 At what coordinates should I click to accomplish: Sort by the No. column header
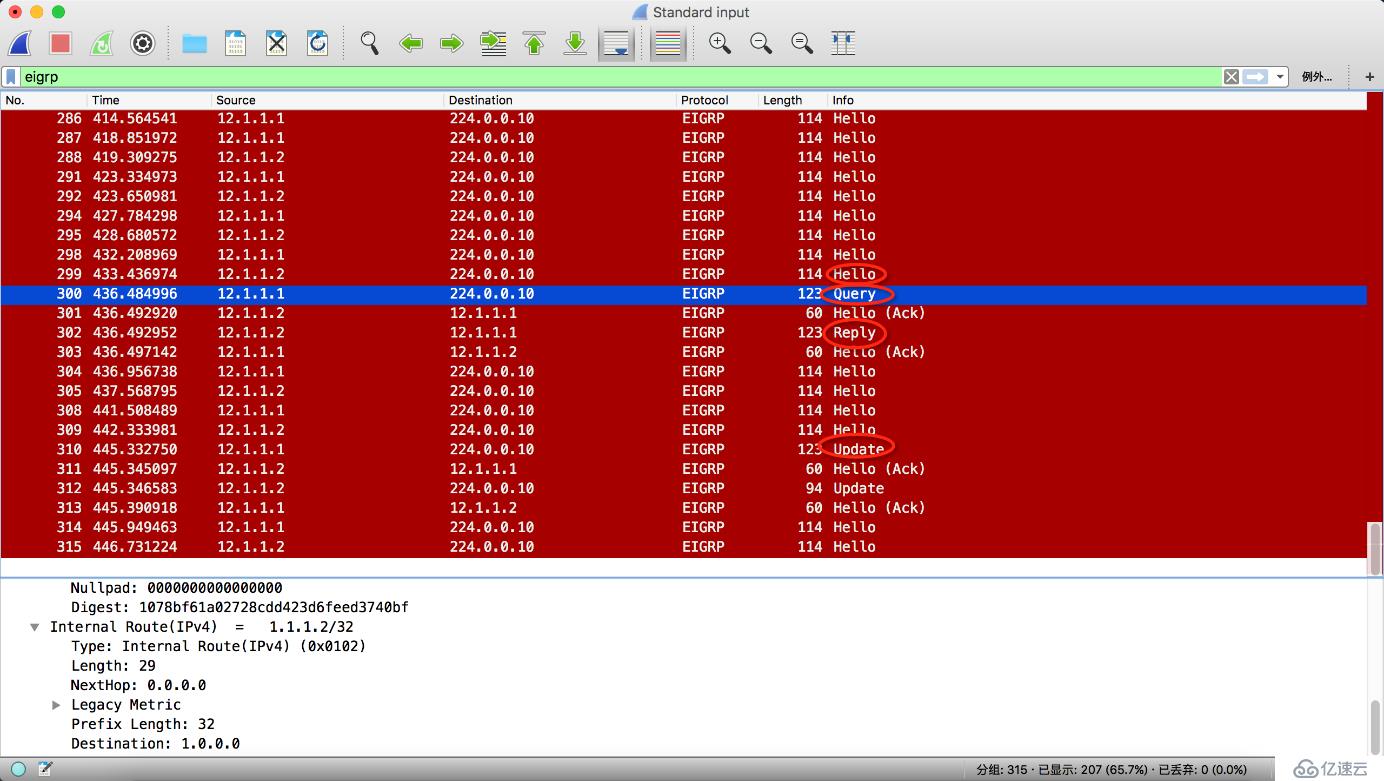click(44, 100)
